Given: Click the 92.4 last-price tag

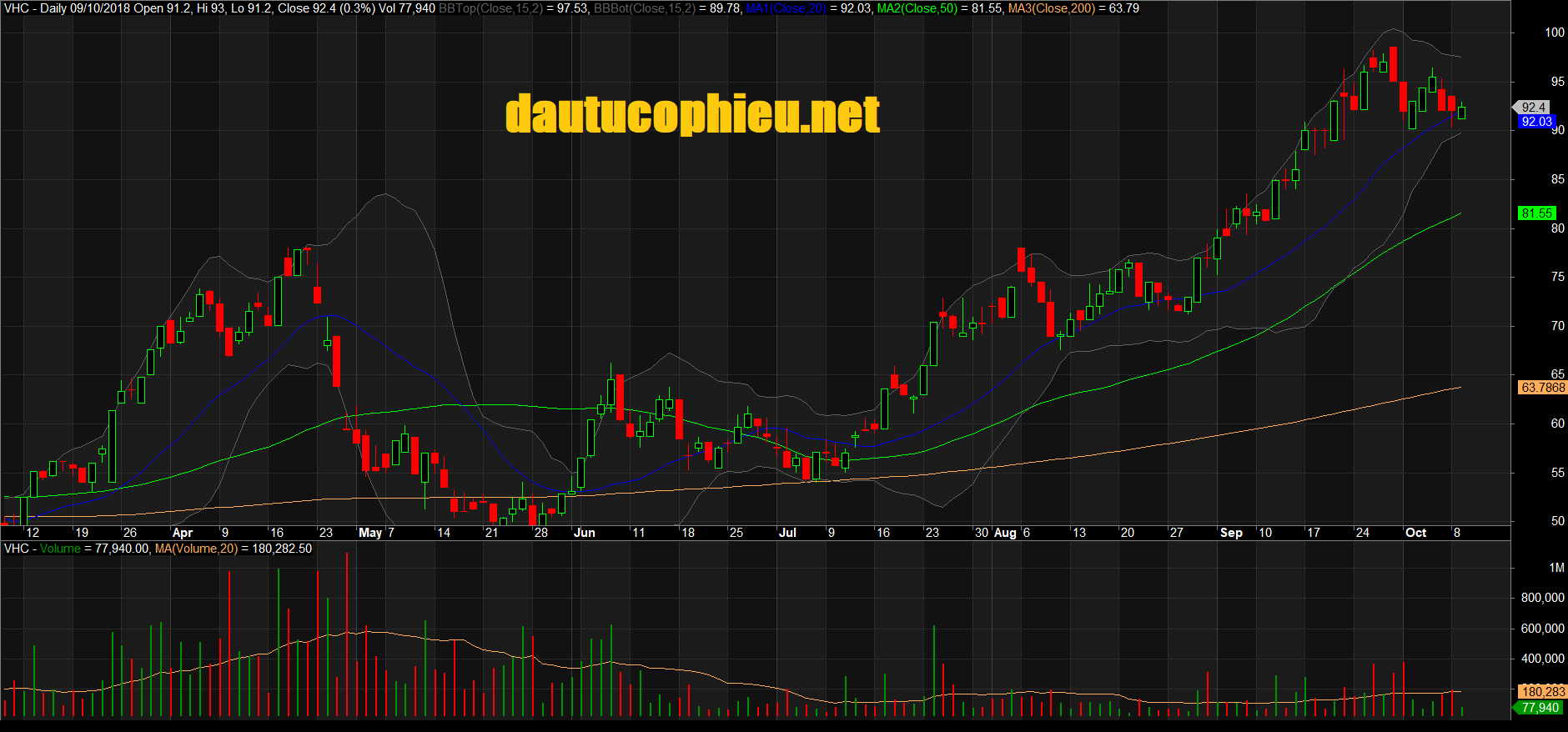Looking at the screenshot, I should 1533,108.
